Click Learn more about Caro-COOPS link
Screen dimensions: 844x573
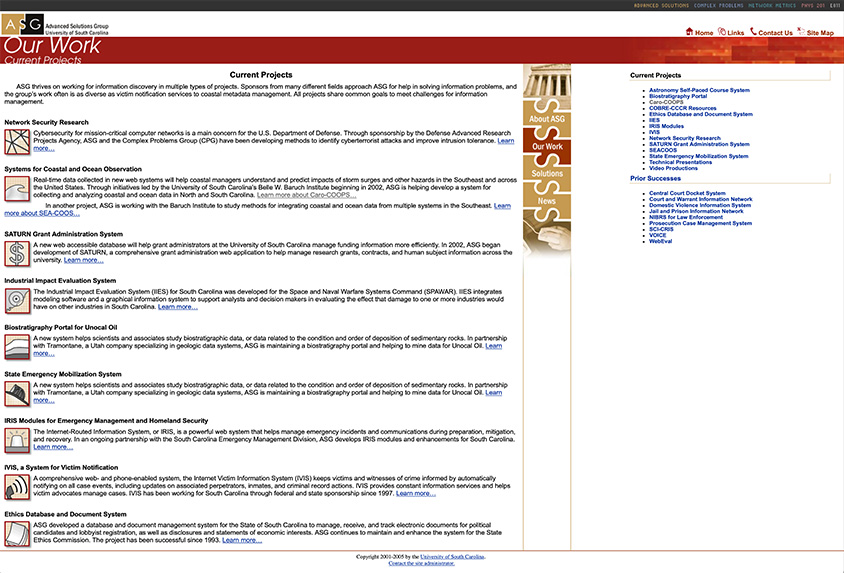306,195
